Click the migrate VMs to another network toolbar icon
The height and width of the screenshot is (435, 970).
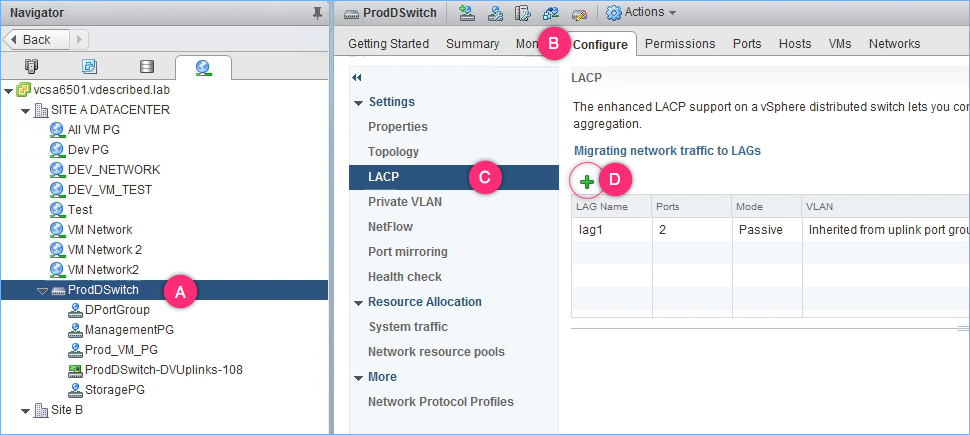(551, 13)
